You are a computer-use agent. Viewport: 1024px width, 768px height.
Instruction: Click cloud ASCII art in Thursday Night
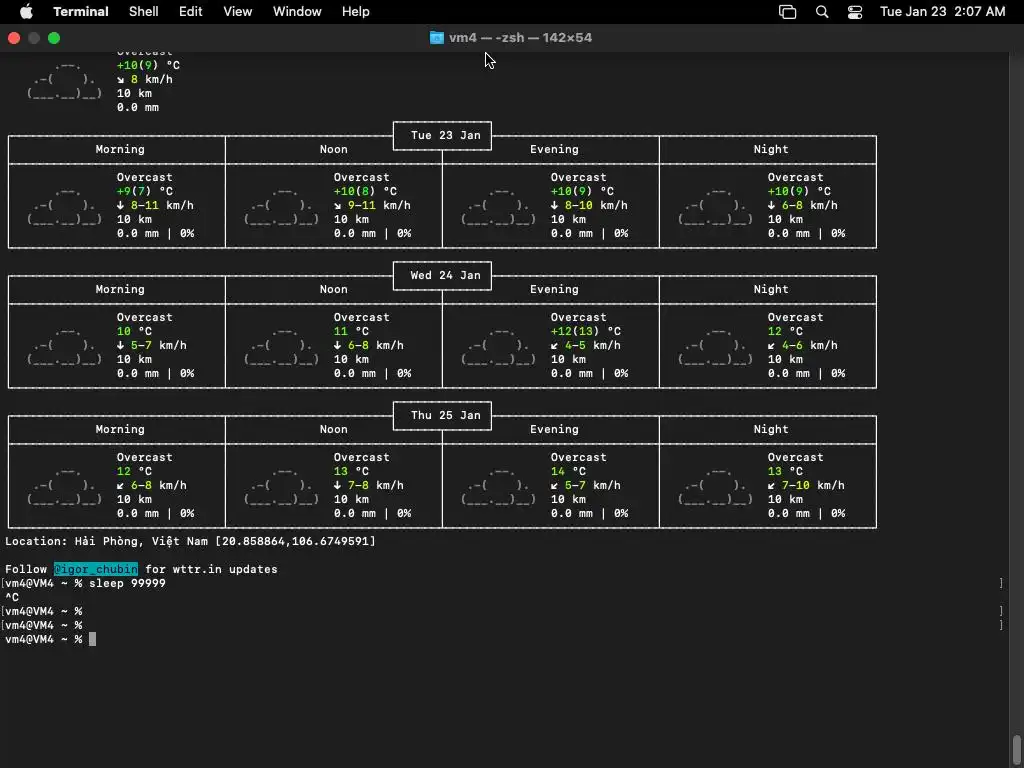[x=716, y=486]
